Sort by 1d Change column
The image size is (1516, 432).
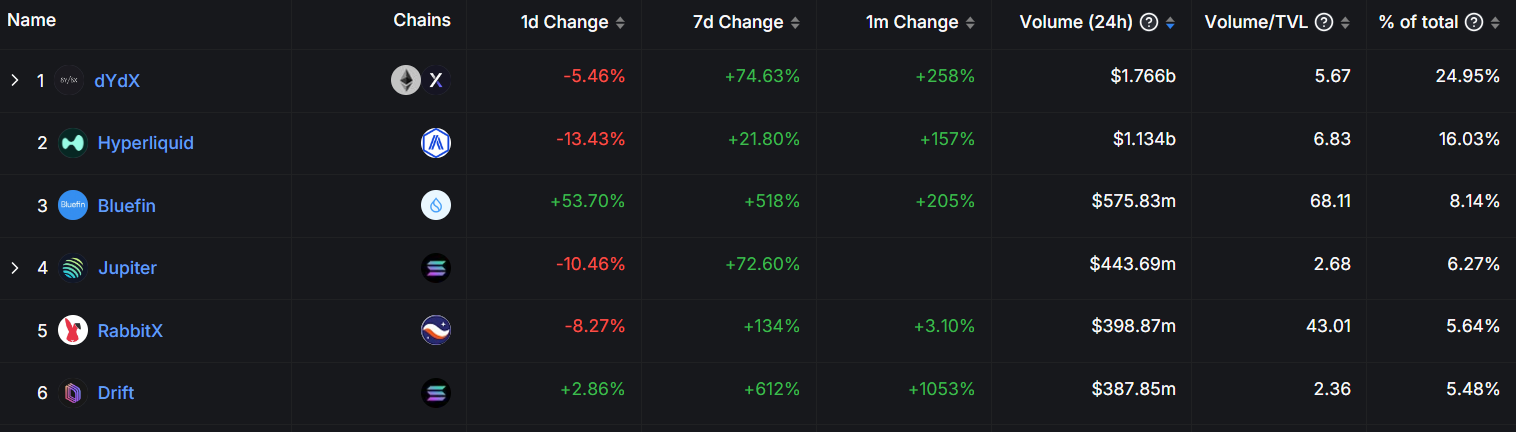point(620,22)
